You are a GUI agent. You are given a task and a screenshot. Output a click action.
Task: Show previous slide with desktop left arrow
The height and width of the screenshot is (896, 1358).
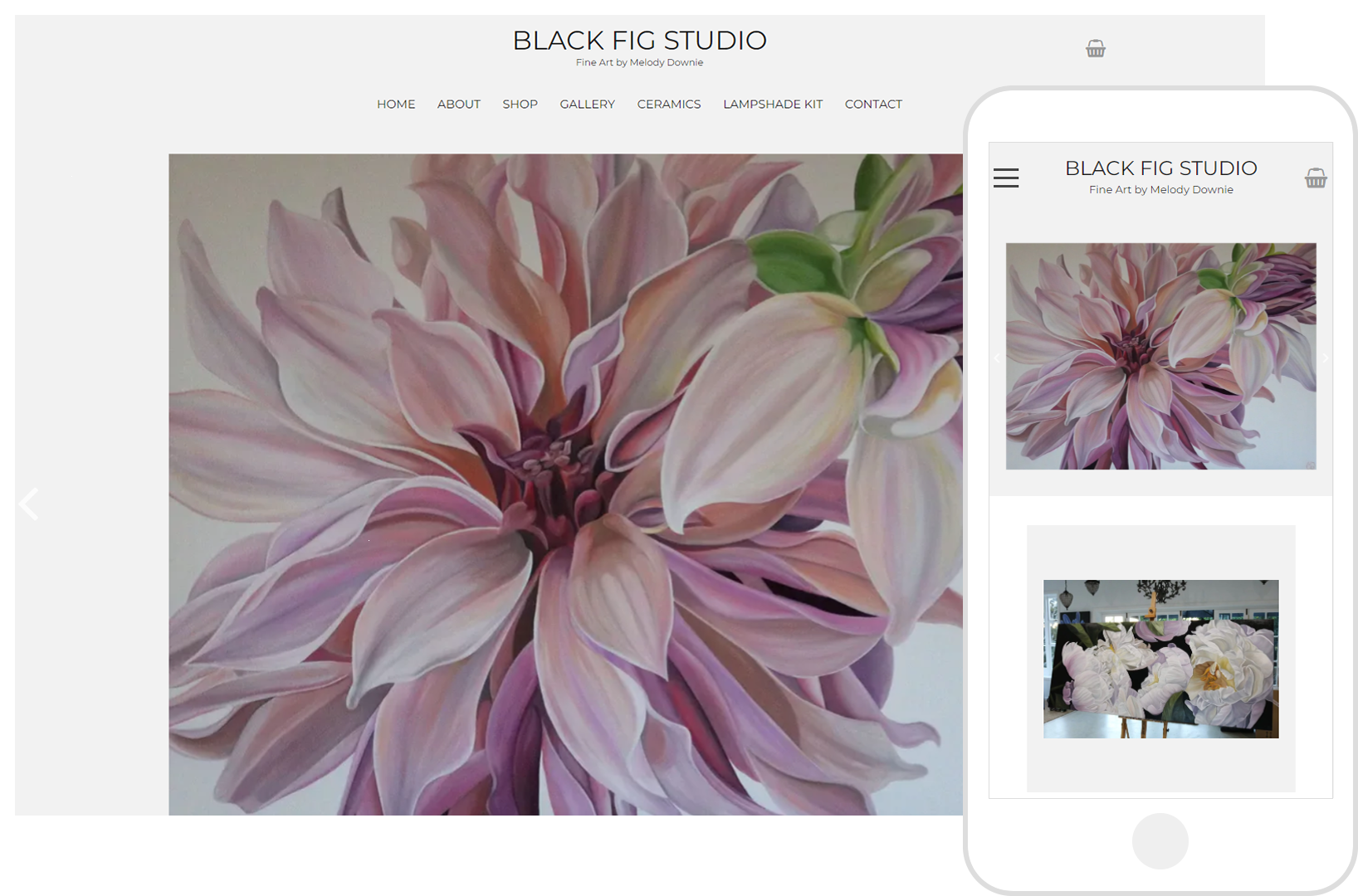click(29, 504)
